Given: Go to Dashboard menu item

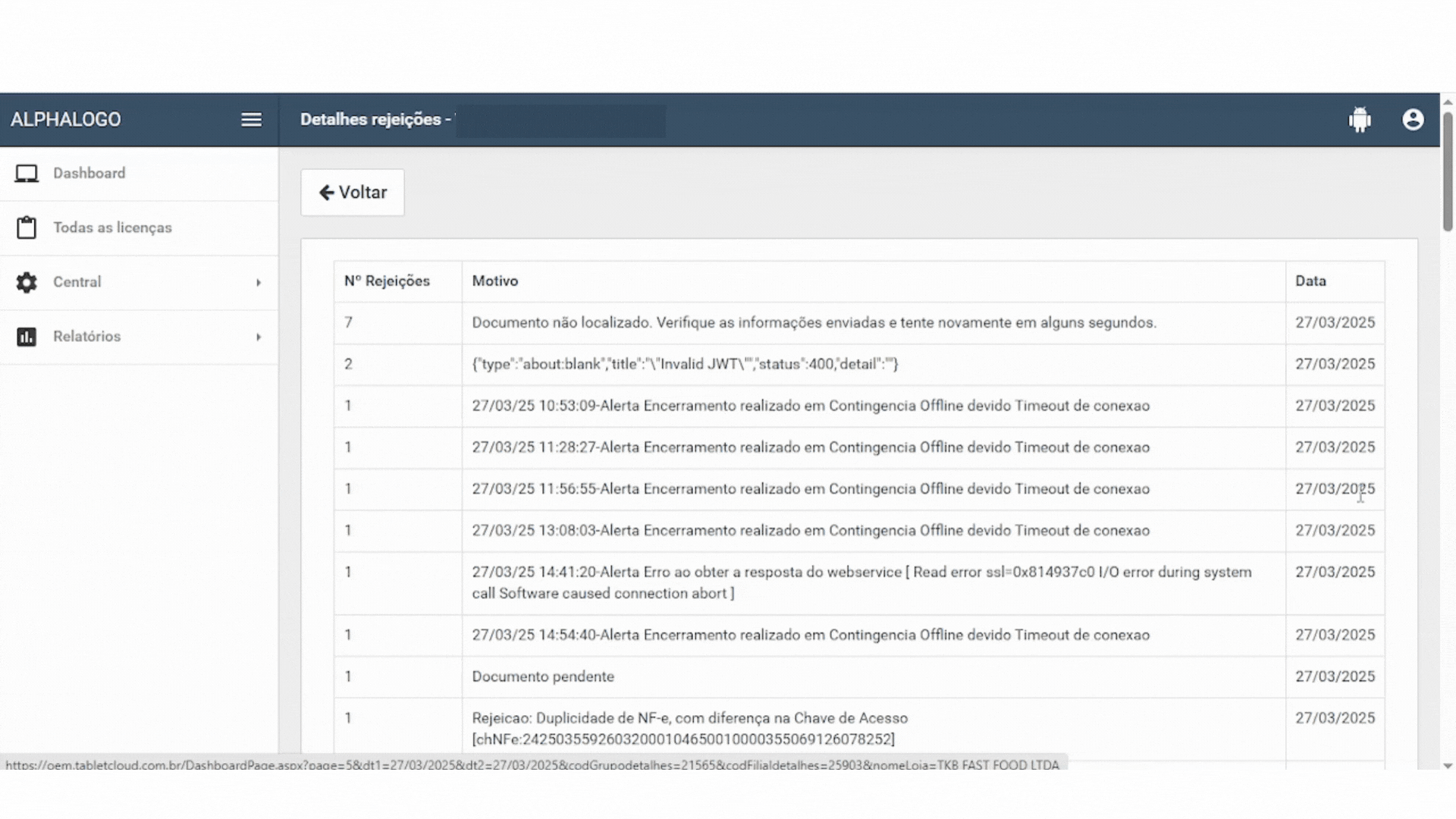Looking at the screenshot, I should pyautogui.click(x=89, y=174).
